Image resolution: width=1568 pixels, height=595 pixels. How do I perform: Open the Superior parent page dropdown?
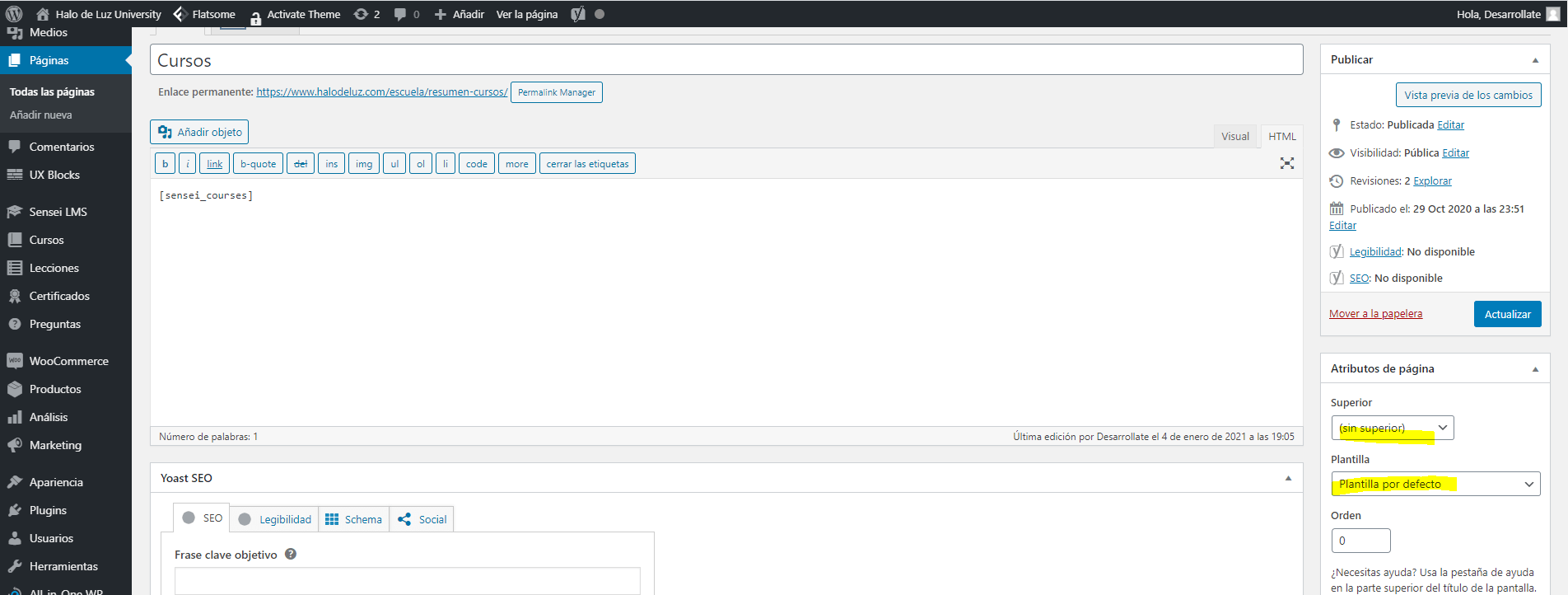tap(1393, 428)
